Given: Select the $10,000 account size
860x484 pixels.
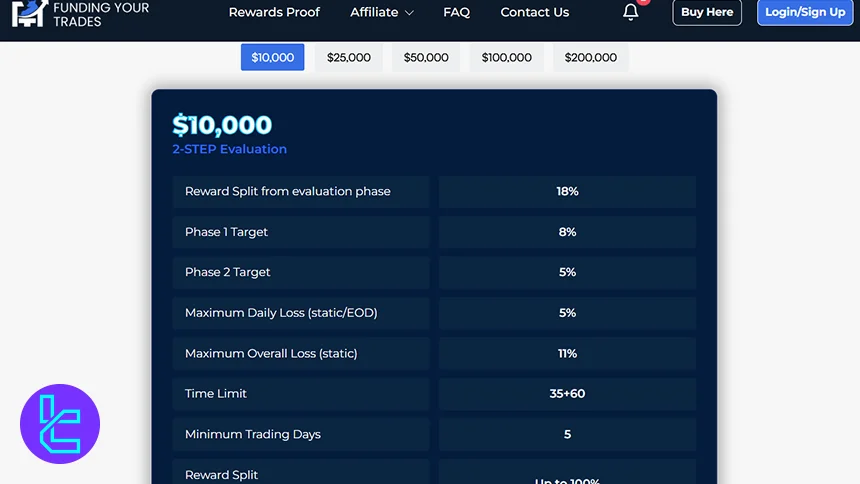Looking at the screenshot, I should coord(272,57).
